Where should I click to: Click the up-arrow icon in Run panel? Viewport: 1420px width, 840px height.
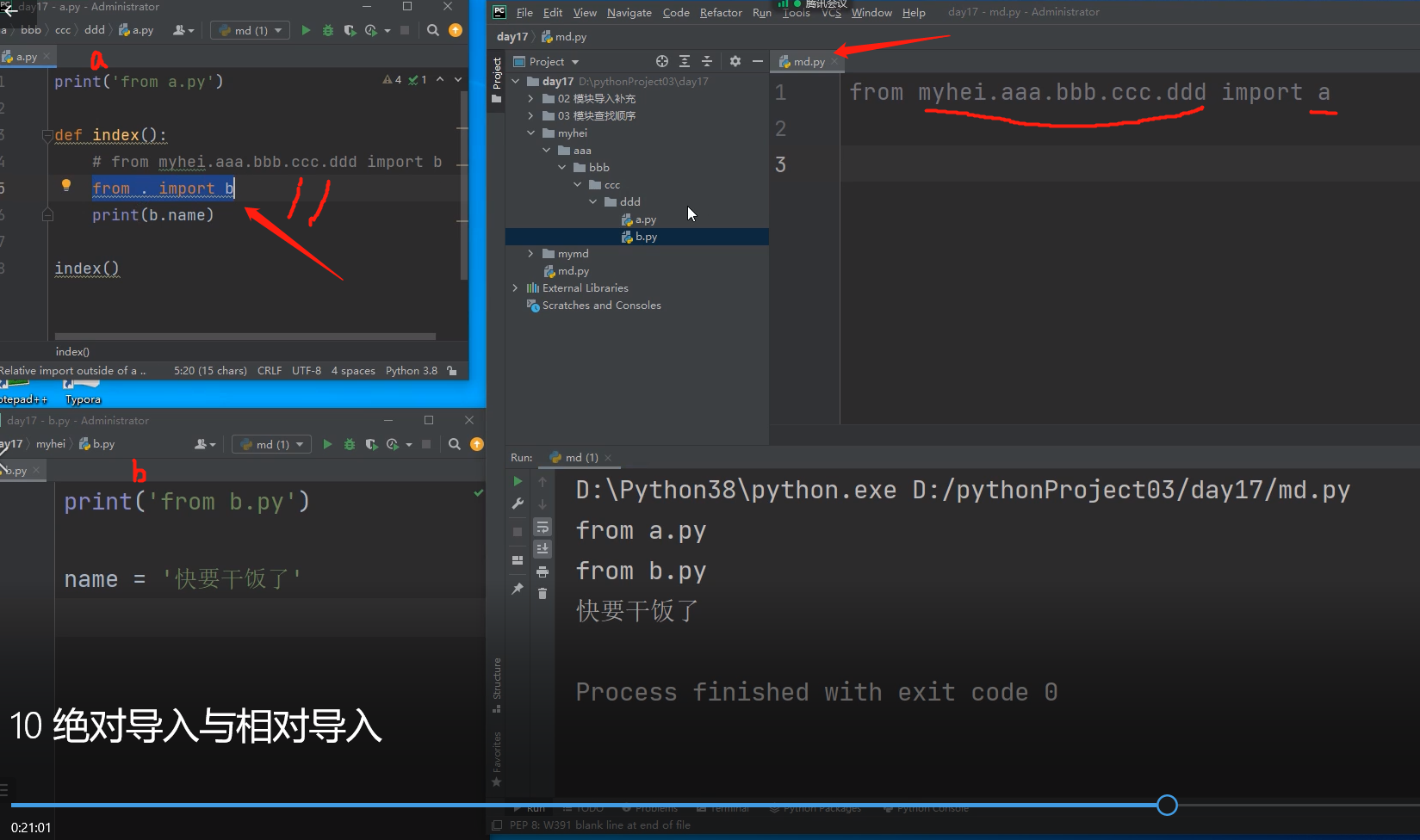[543, 481]
